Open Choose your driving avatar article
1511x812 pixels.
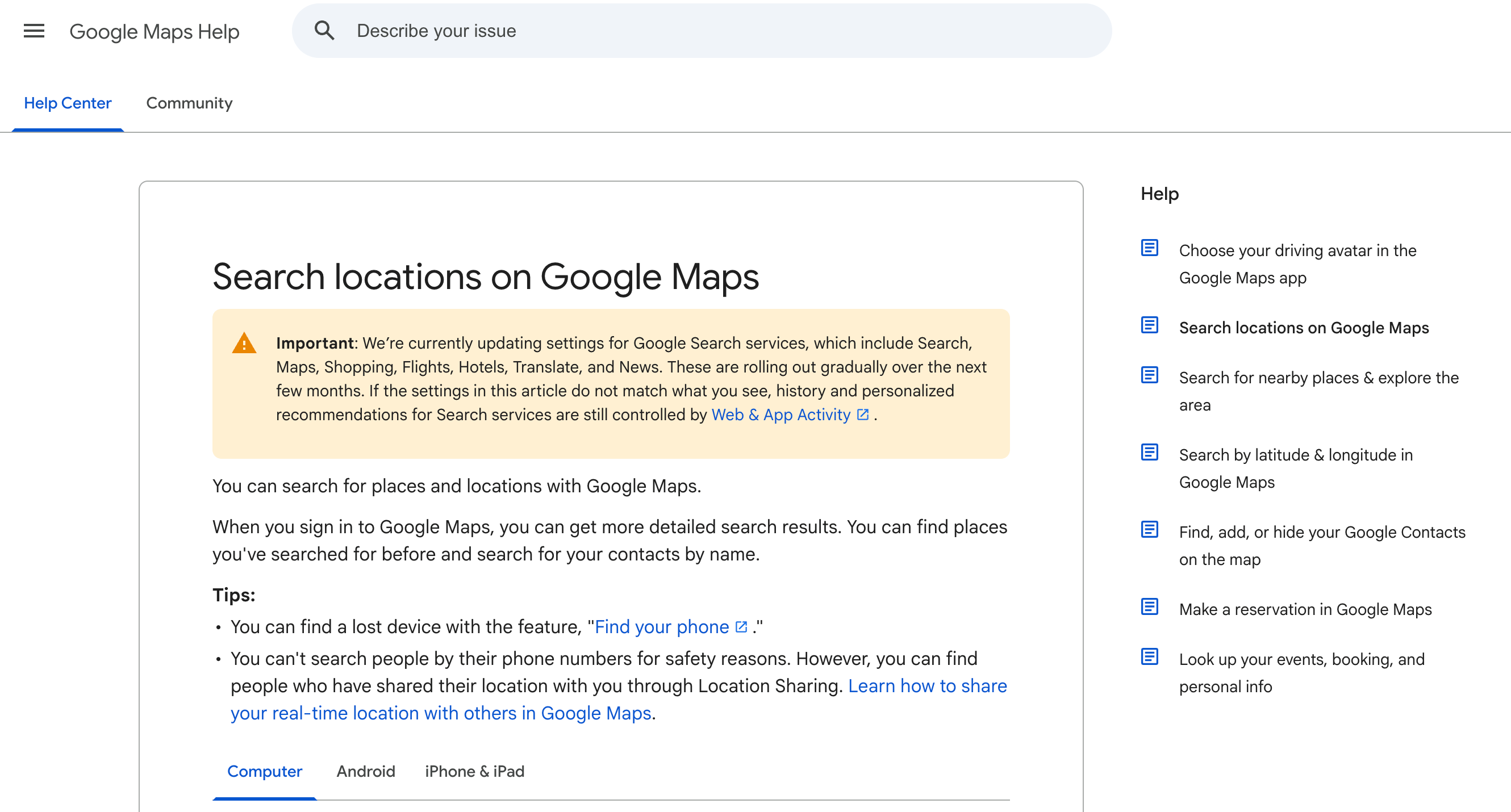(x=1297, y=264)
